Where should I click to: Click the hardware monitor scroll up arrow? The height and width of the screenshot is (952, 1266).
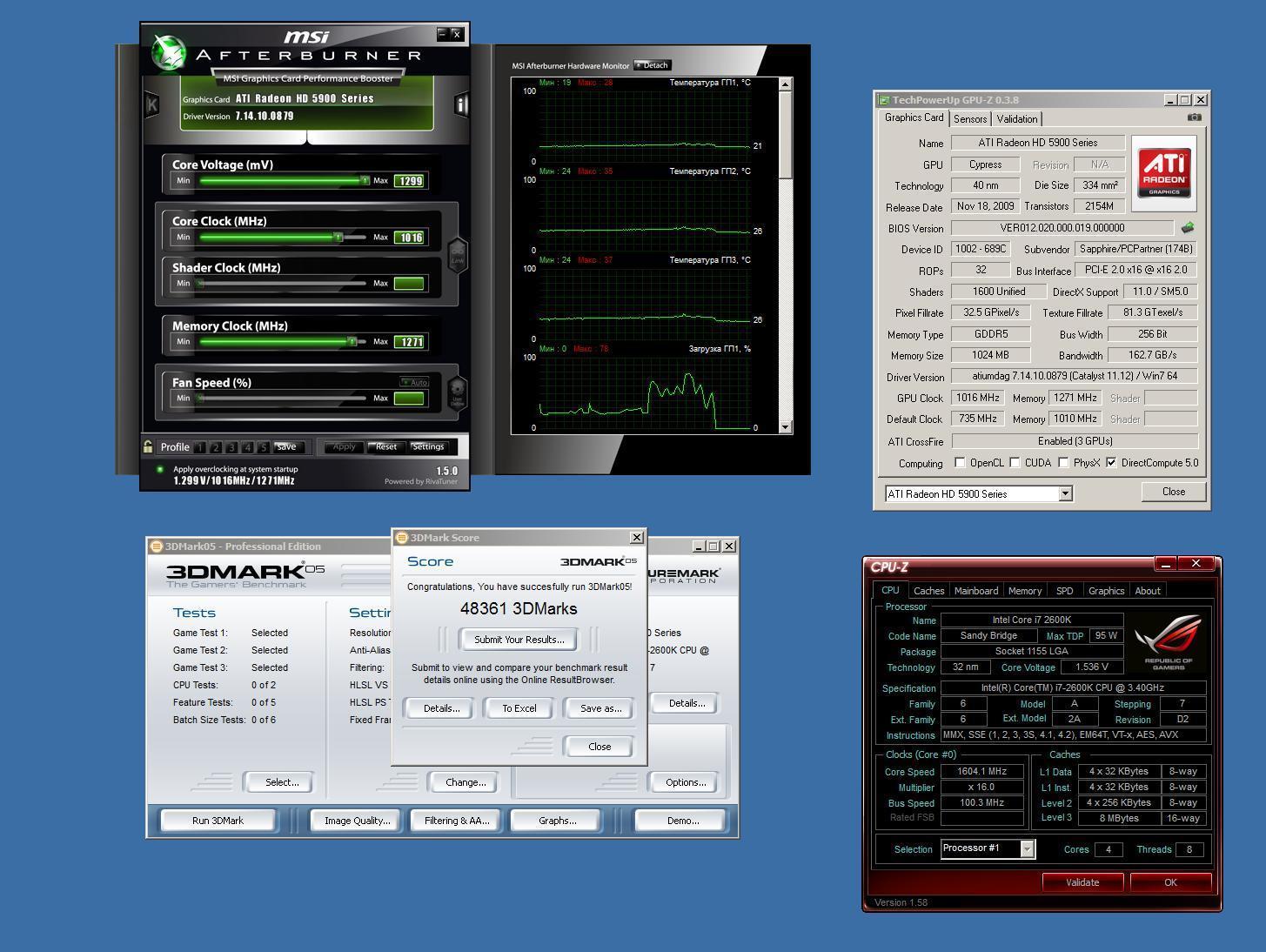[x=786, y=84]
